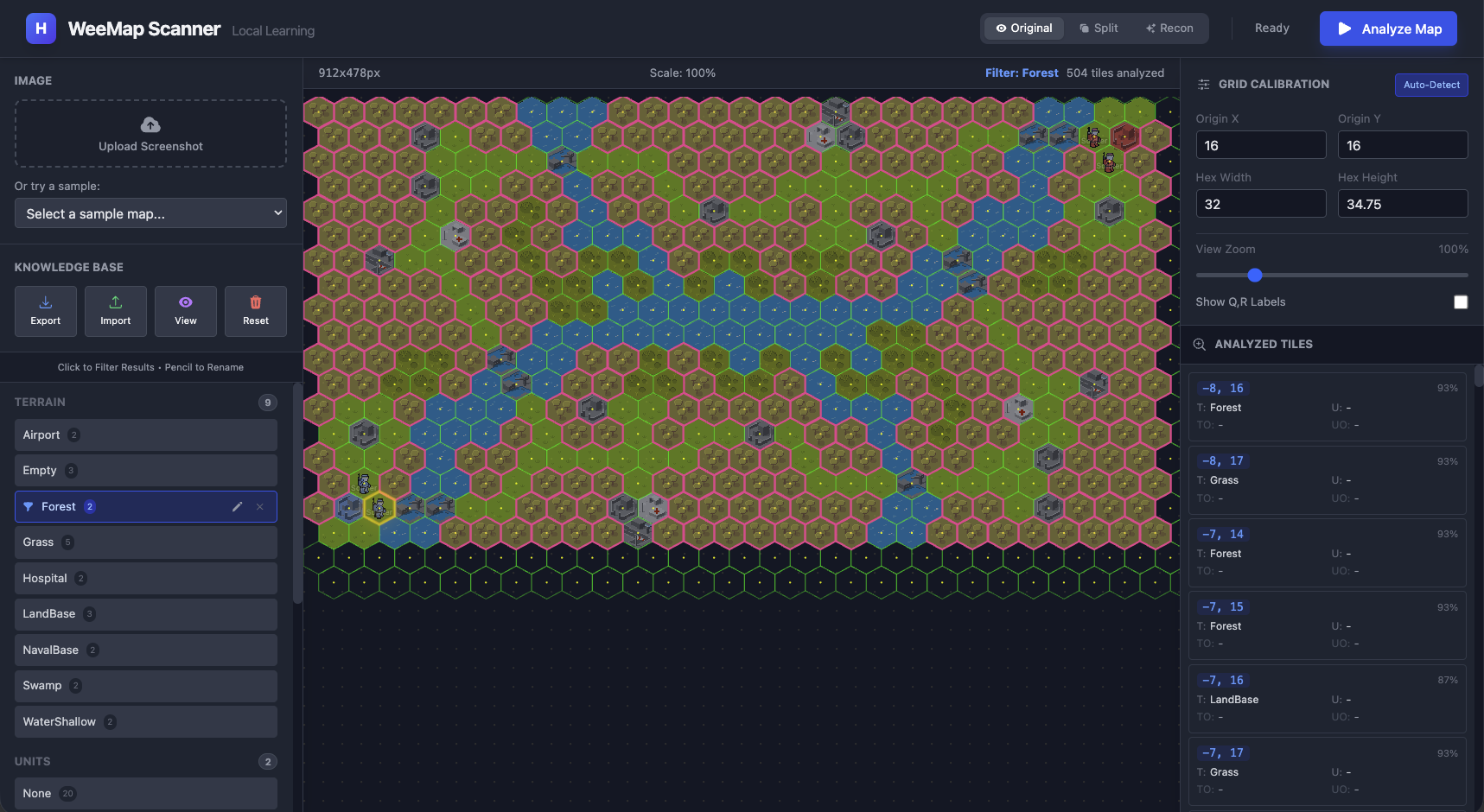This screenshot has height=812, width=1484.
Task: Remove the Forest filter with X icon
Action: tap(260, 507)
